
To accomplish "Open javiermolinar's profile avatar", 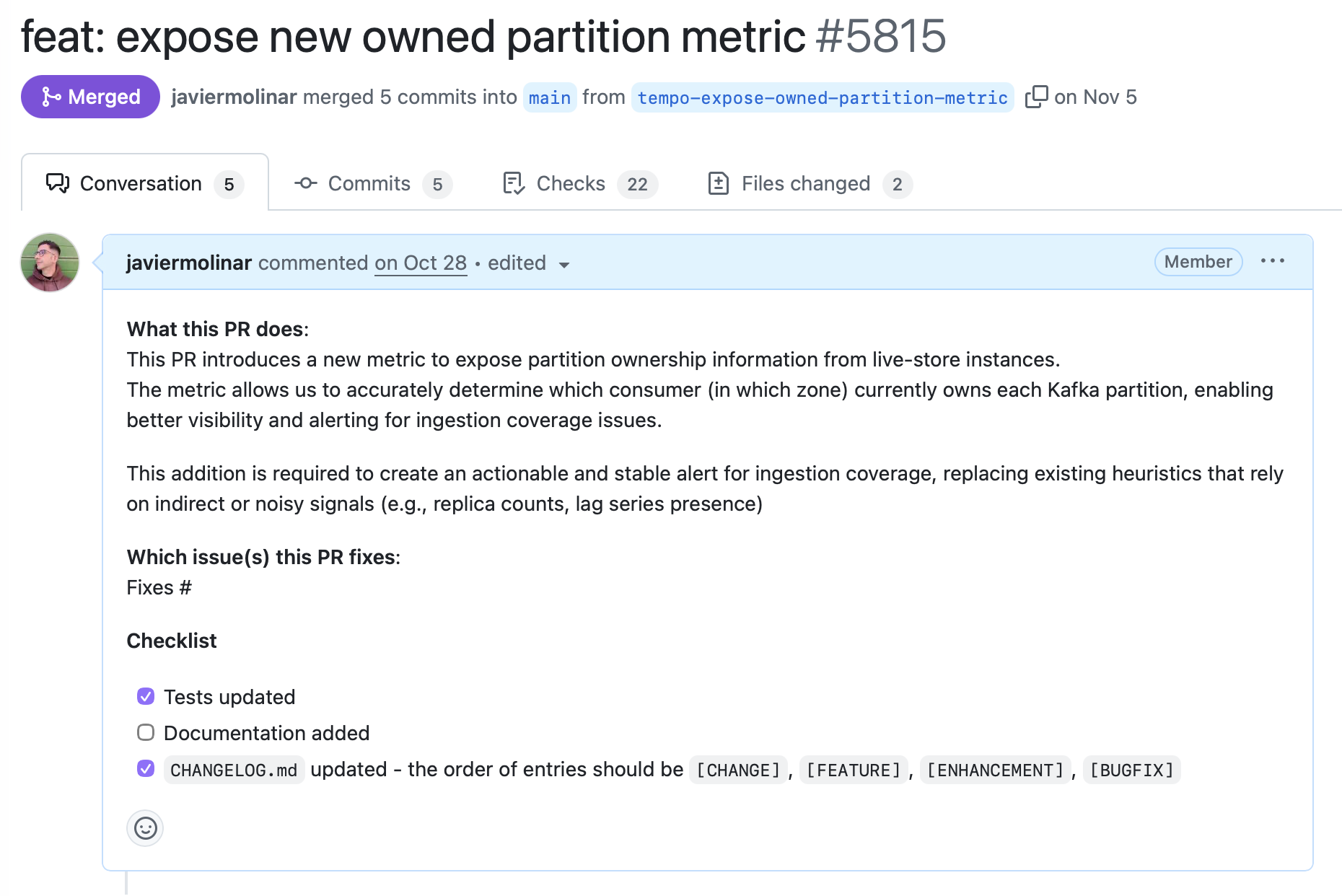I will pyautogui.click(x=49, y=263).
